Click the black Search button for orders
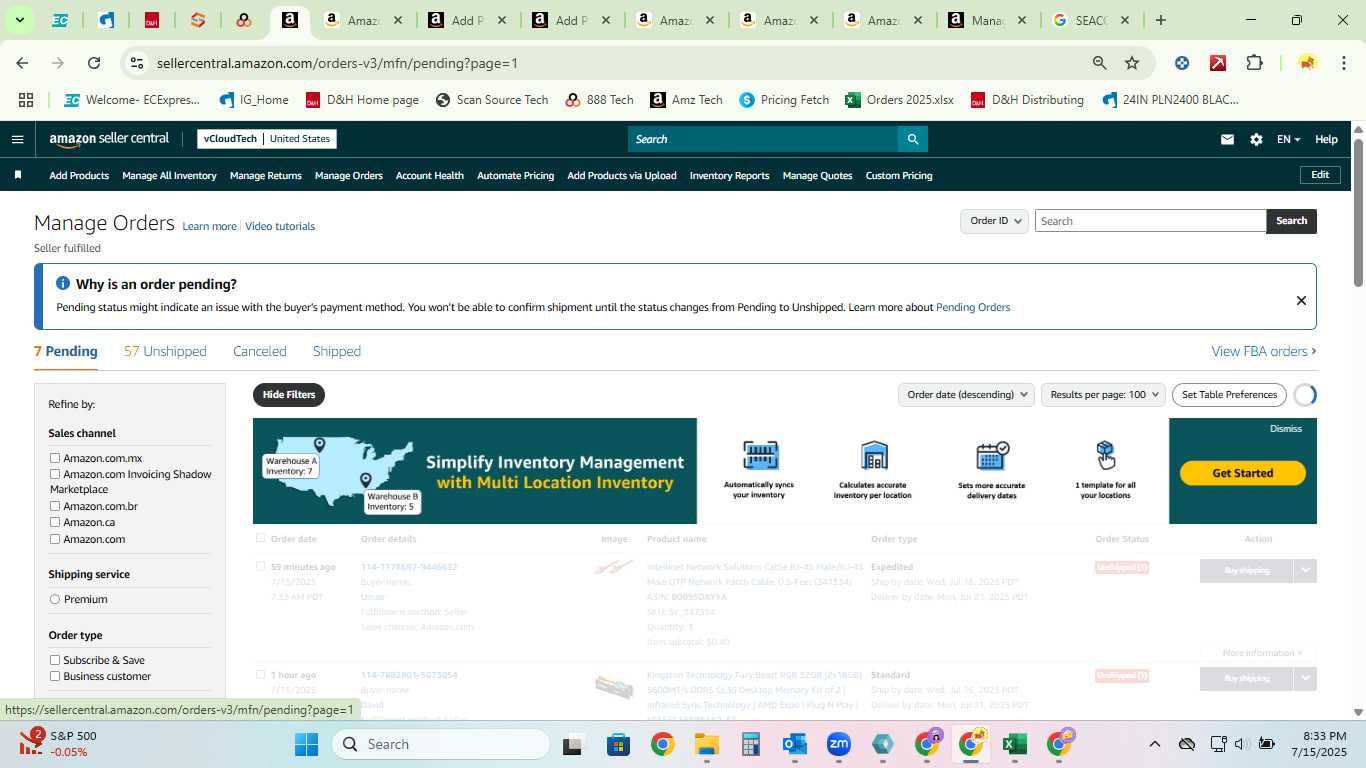 (x=1291, y=221)
